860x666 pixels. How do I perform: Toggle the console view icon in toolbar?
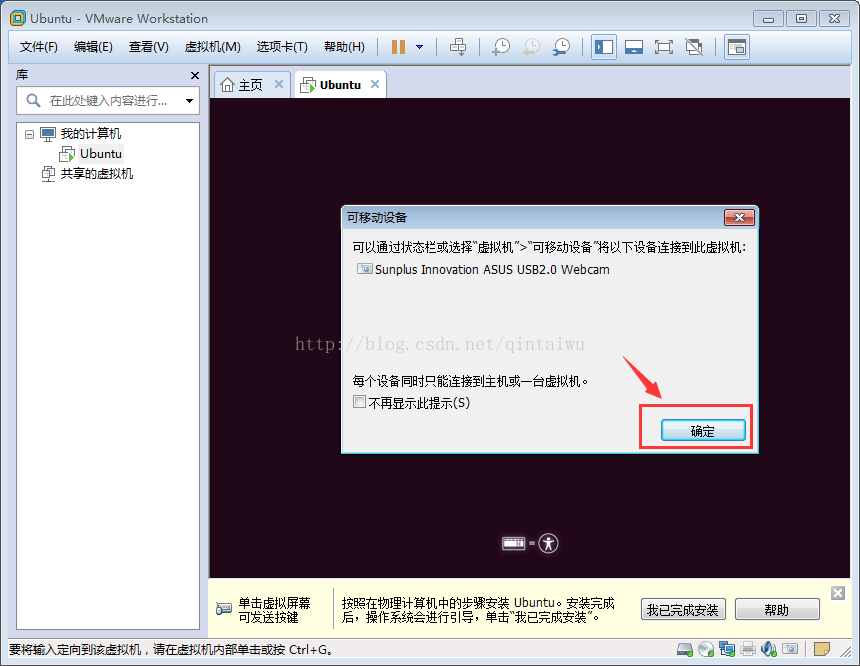[x=737, y=47]
